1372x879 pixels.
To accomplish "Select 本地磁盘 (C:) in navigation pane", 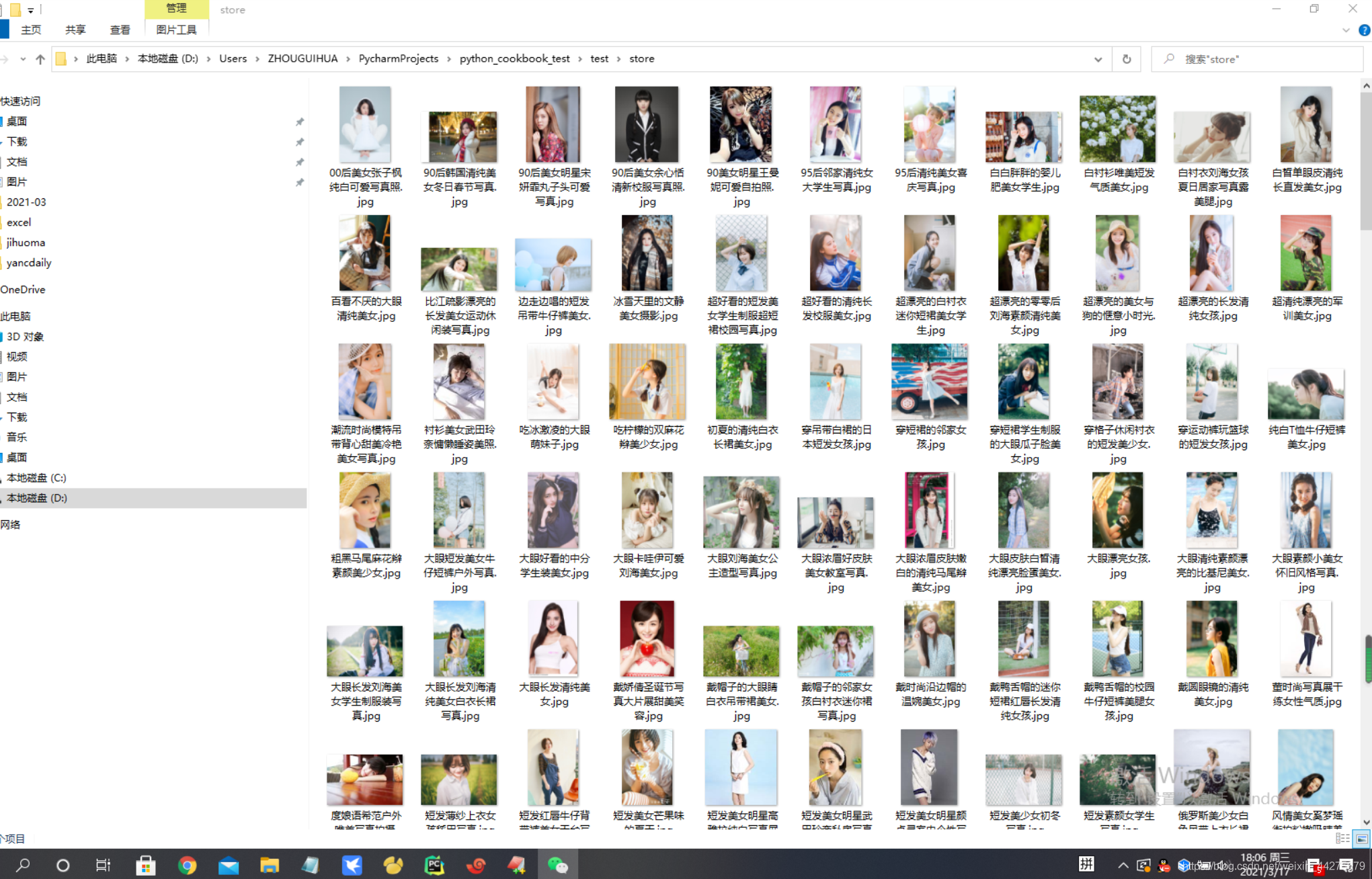I will (36, 478).
